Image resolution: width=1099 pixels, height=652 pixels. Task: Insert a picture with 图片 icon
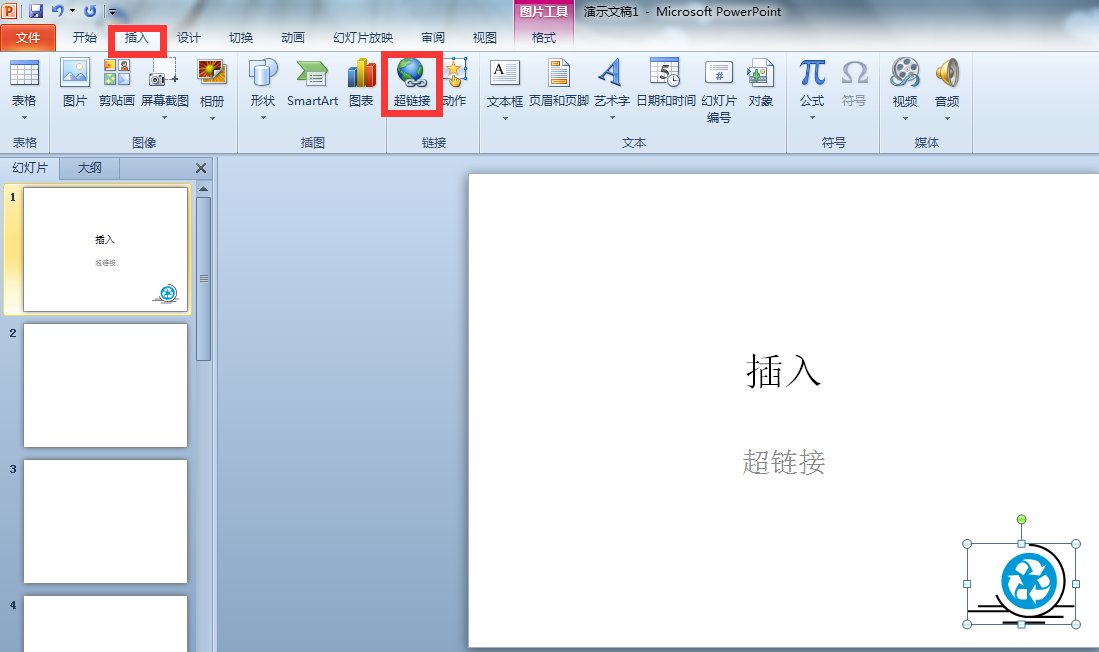point(75,73)
